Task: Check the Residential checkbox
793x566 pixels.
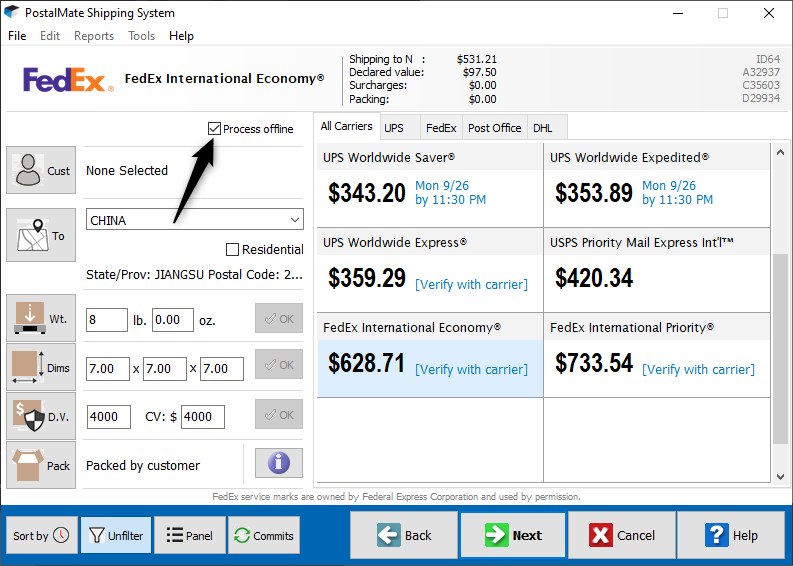Action: (232, 249)
